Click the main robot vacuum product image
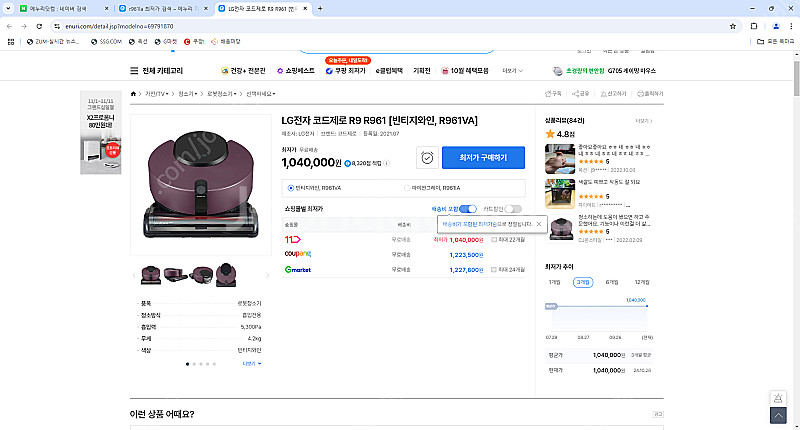The image size is (800, 430). pyautogui.click(x=201, y=185)
